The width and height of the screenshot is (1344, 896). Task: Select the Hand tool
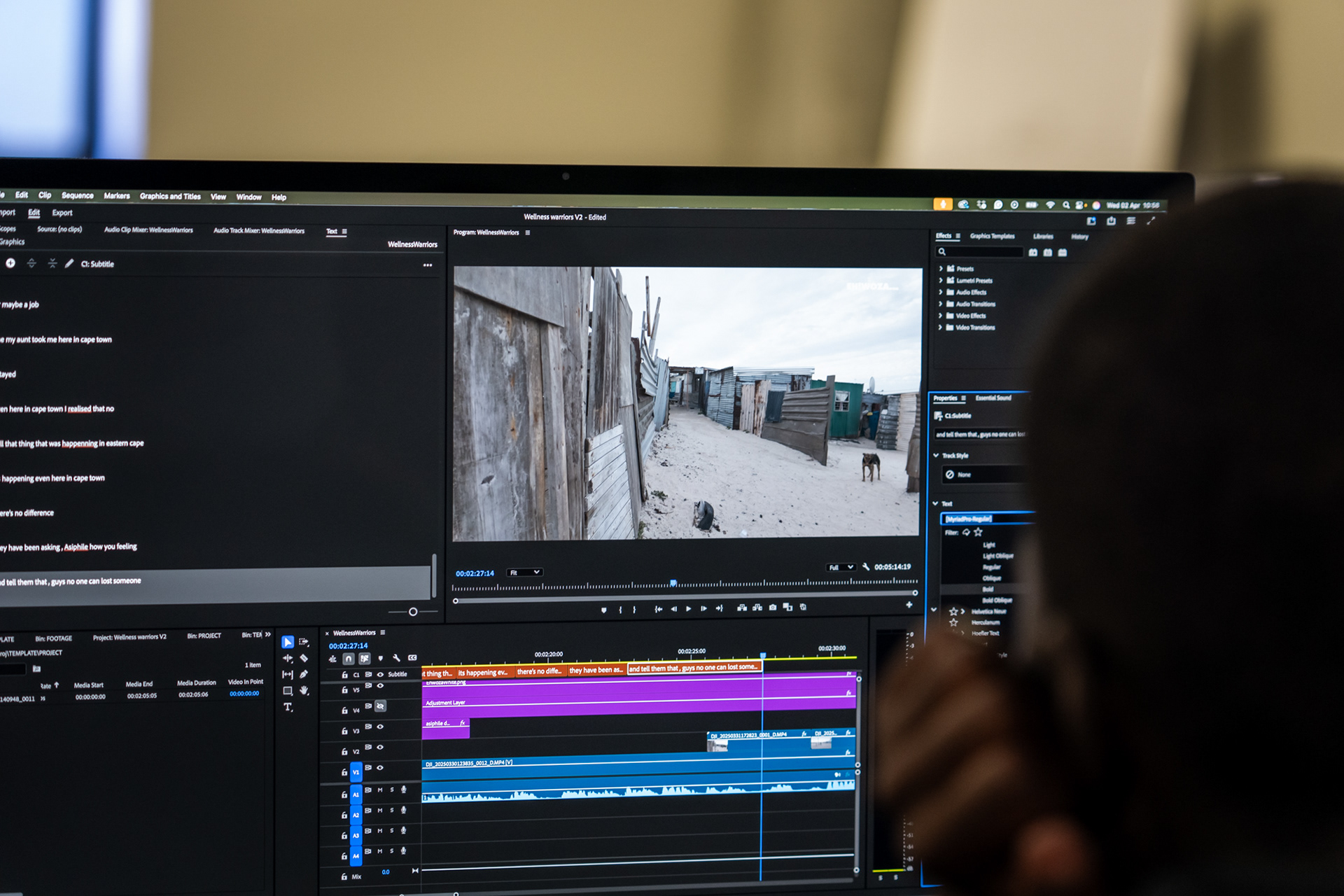point(304,690)
